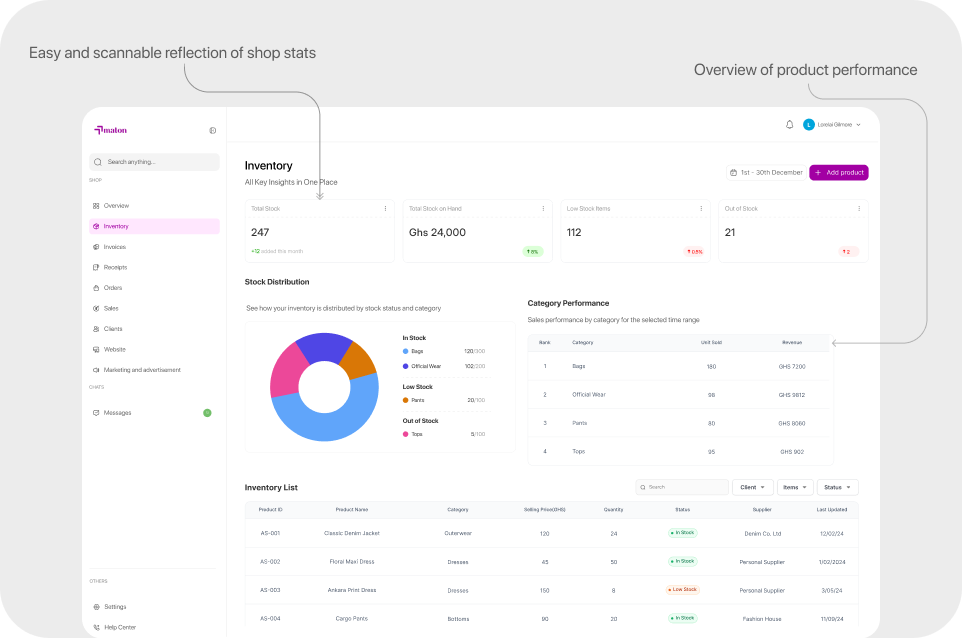Click product ID AS-001
Image resolution: width=962 pixels, height=638 pixels.
point(270,534)
